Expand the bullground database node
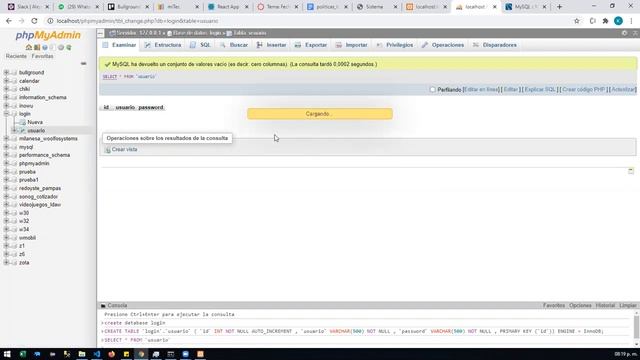This screenshot has height=360, width=640. point(6,72)
